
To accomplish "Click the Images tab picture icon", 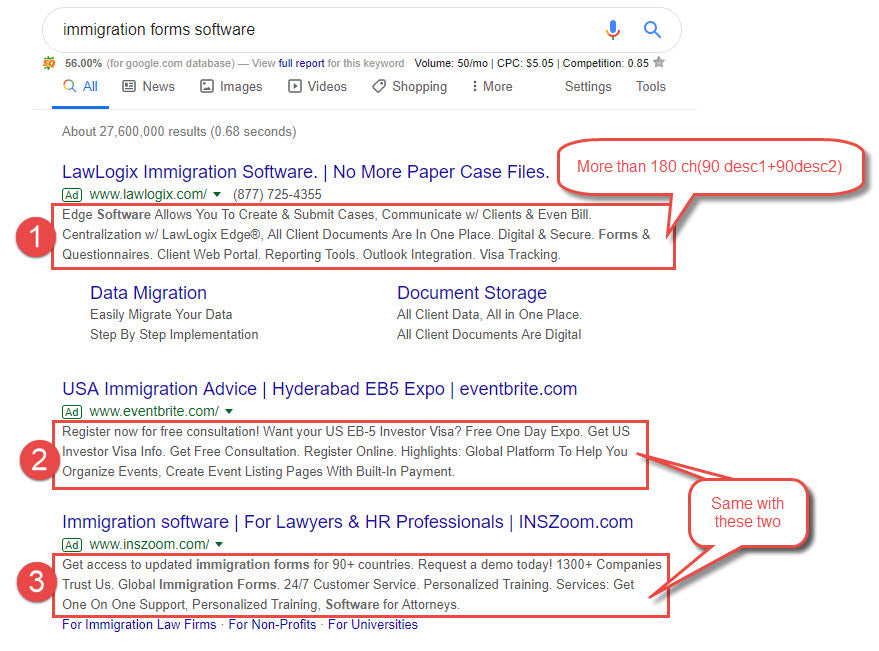I will [207, 86].
